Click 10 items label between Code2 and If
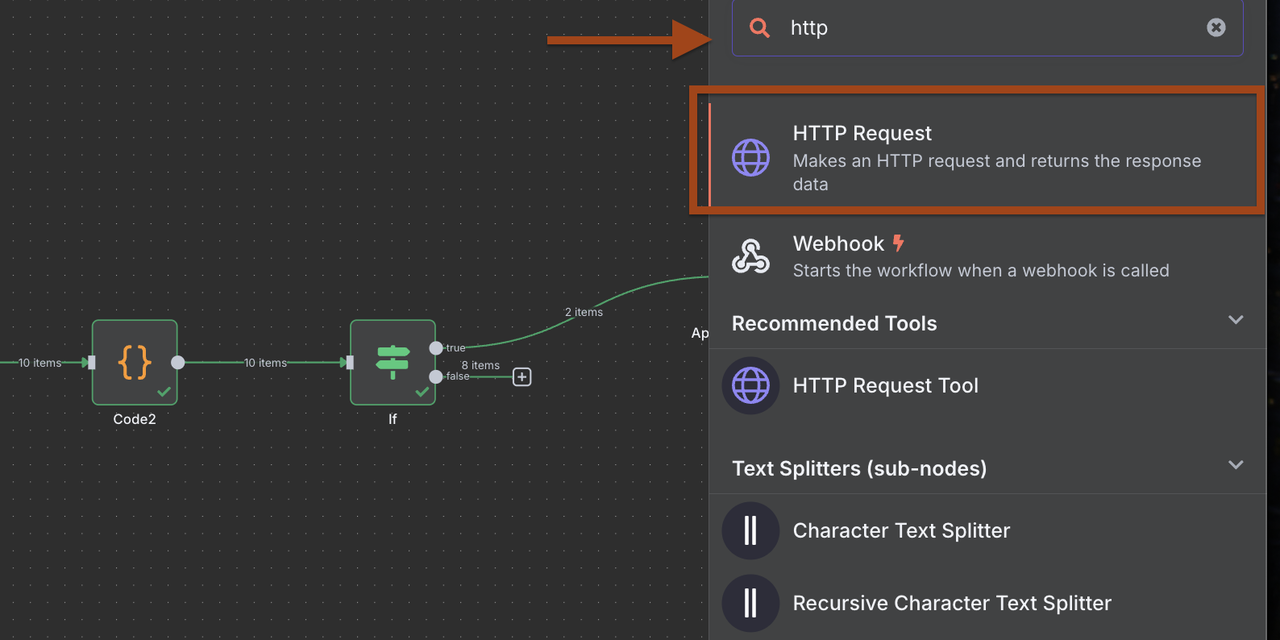1280x640 pixels. 266,363
